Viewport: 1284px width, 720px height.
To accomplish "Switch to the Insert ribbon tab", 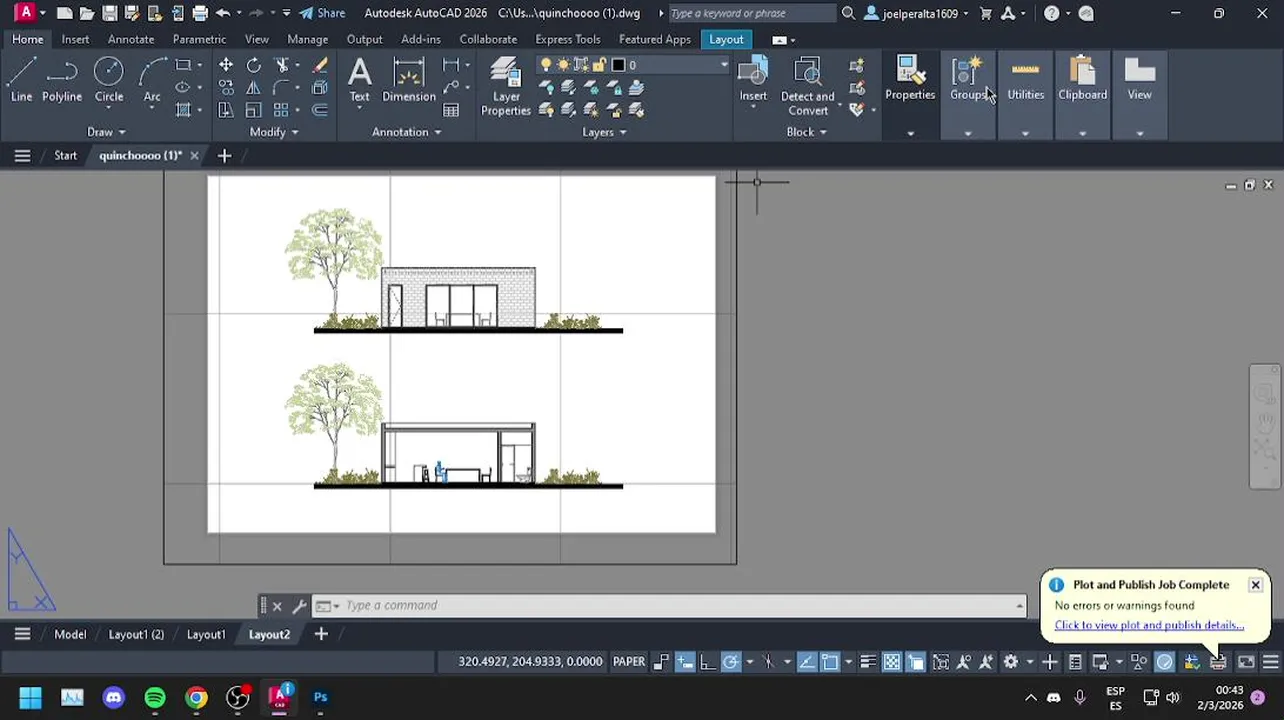I will 75,39.
